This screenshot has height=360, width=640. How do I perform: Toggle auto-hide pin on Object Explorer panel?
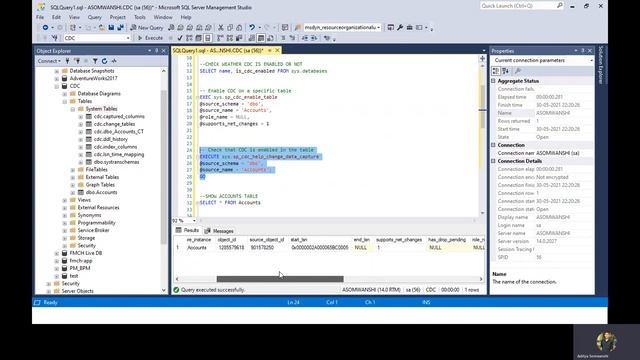[156, 51]
